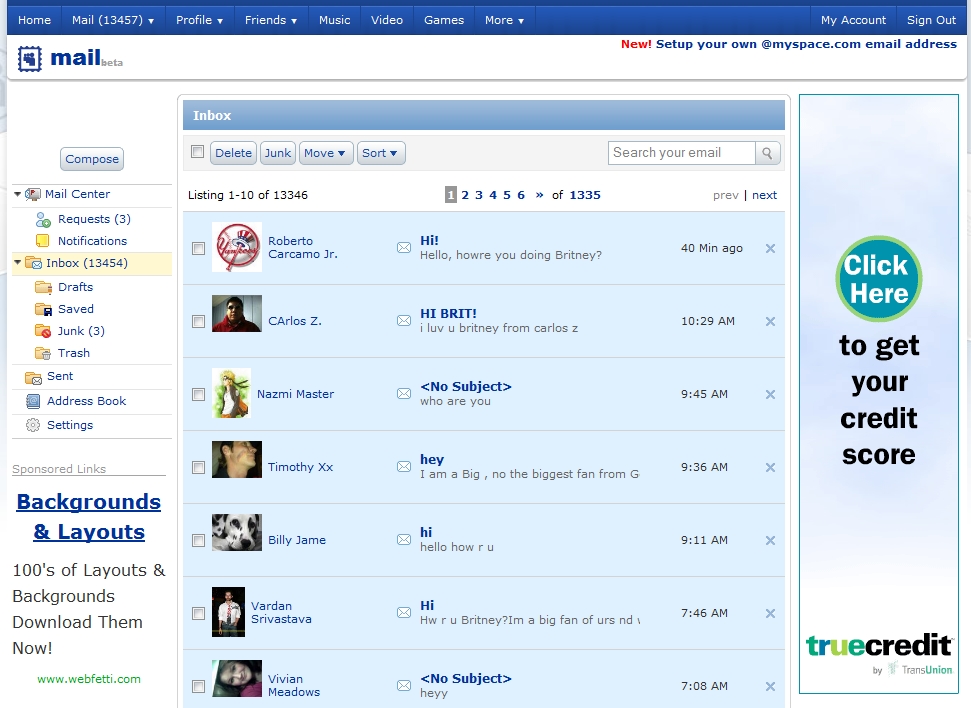
Task: Click the Mail Center icon in sidebar
Action: [x=33, y=194]
